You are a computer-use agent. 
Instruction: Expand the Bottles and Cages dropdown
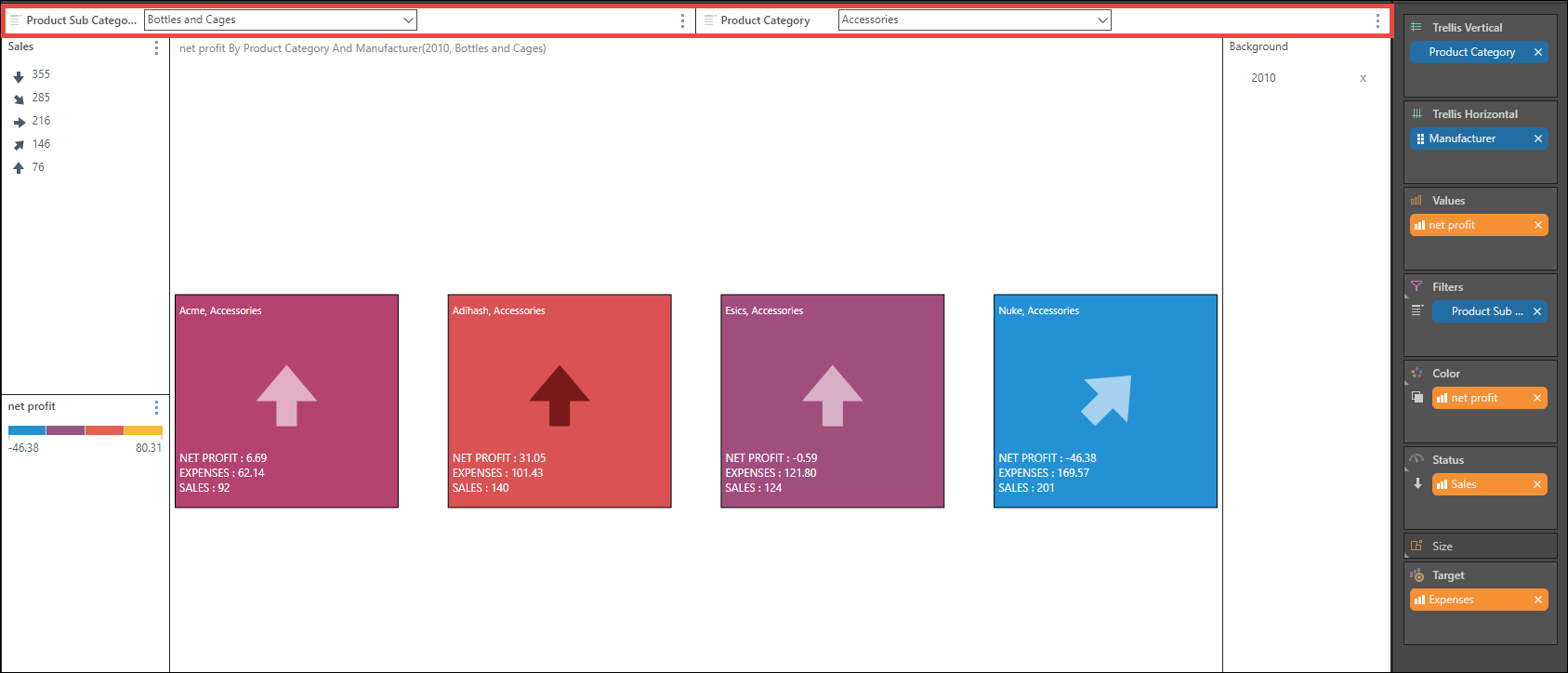coord(408,20)
